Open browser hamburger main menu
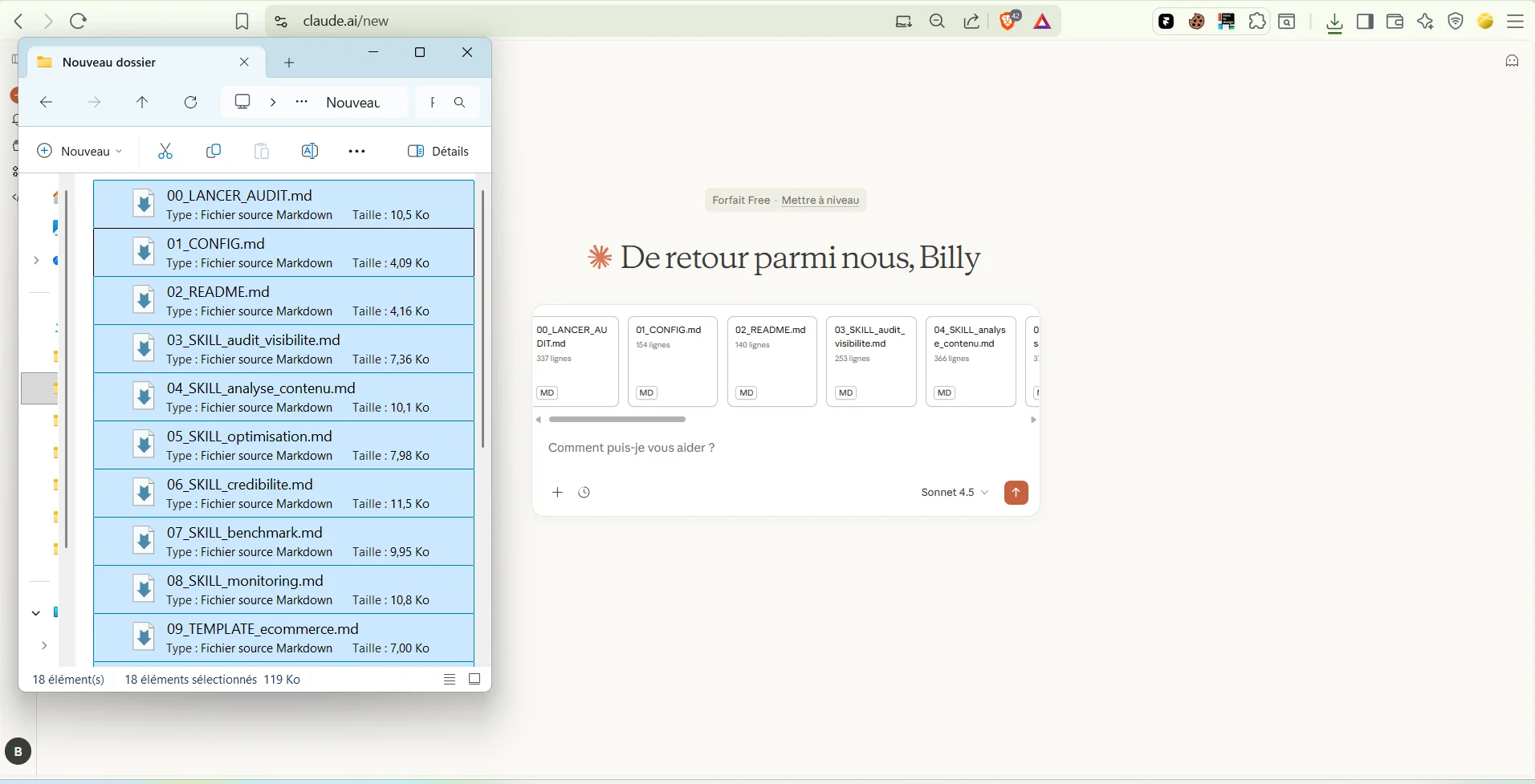 1516,22
